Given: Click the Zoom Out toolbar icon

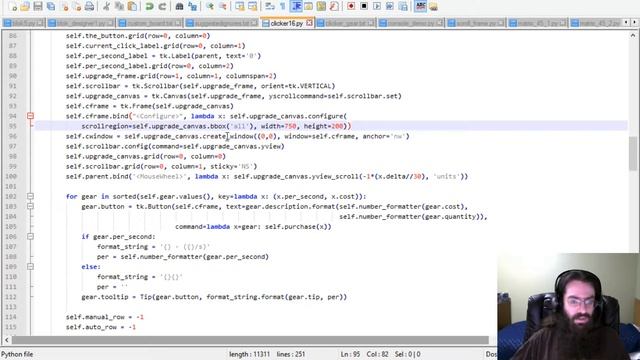Looking at the screenshot, I should (222, 6).
